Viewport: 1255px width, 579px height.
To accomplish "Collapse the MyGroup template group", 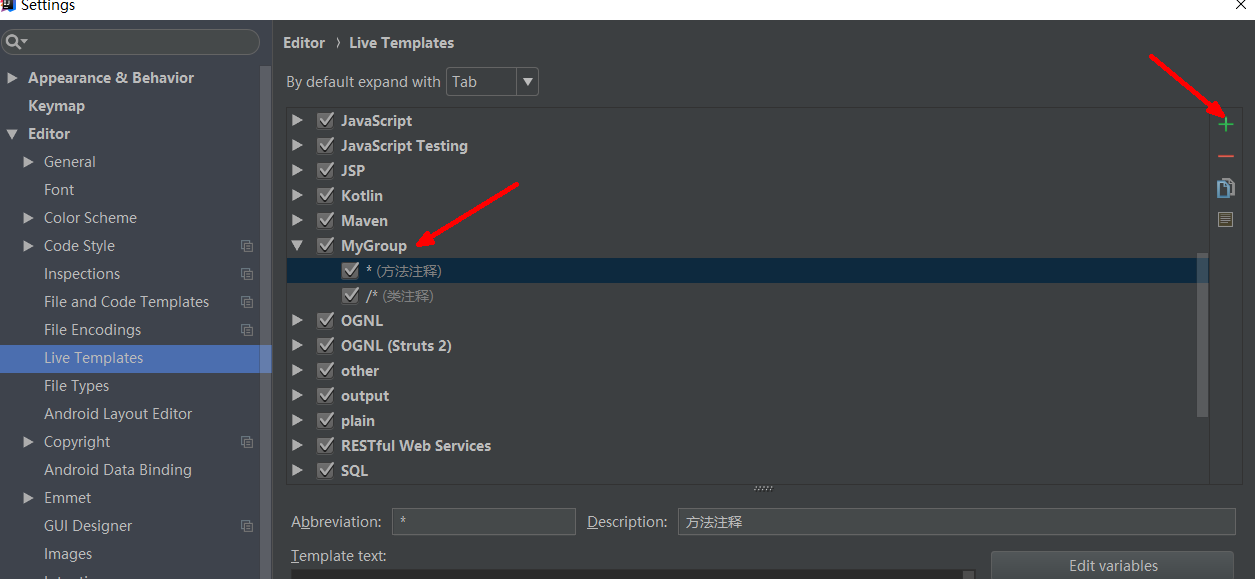I will click(297, 245).
